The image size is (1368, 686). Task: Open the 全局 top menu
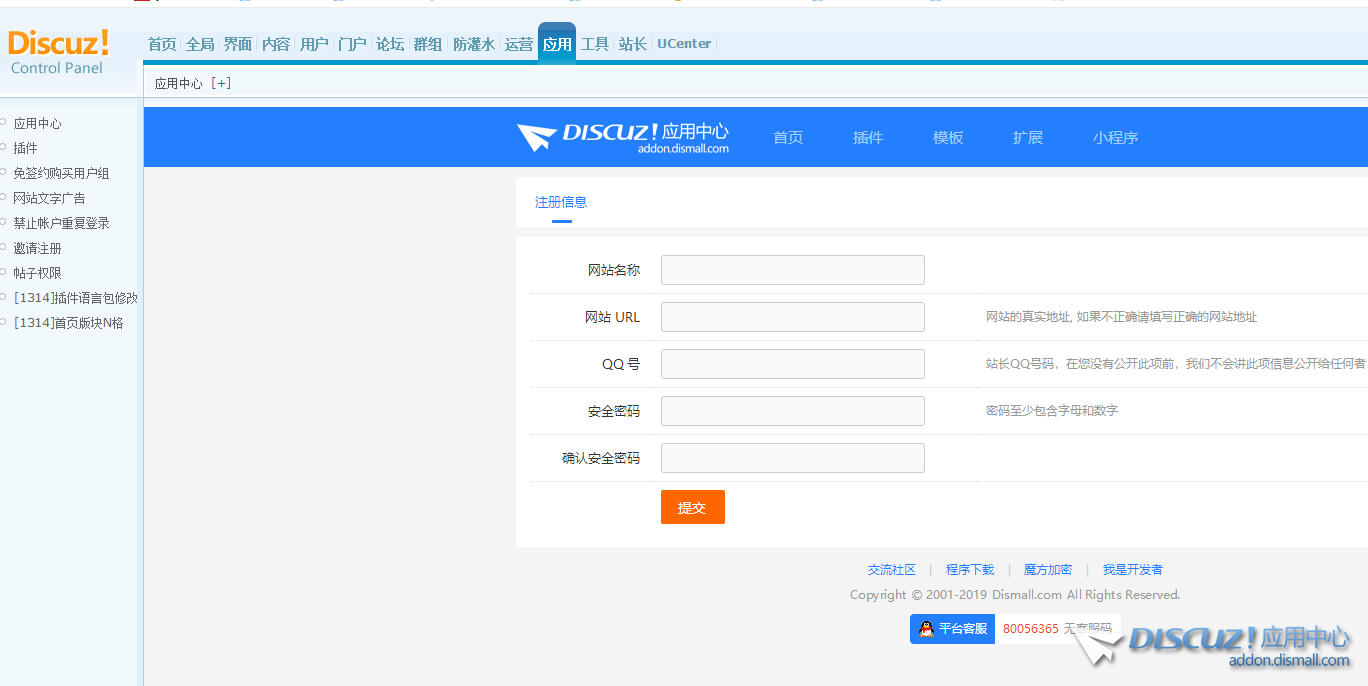[x=200, y=44]
